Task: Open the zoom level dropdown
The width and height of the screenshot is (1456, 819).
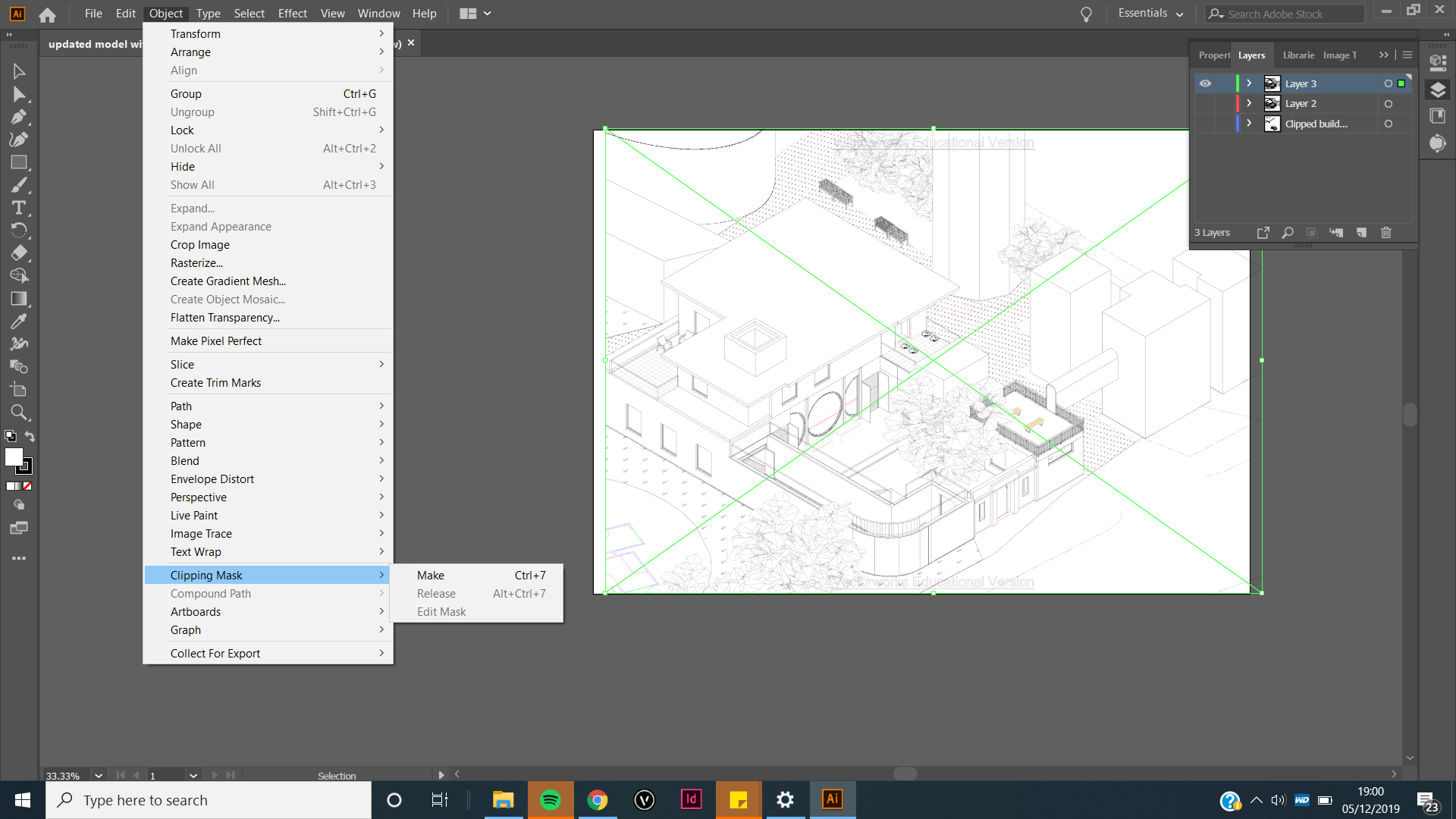Action: (x=98, y=775)
